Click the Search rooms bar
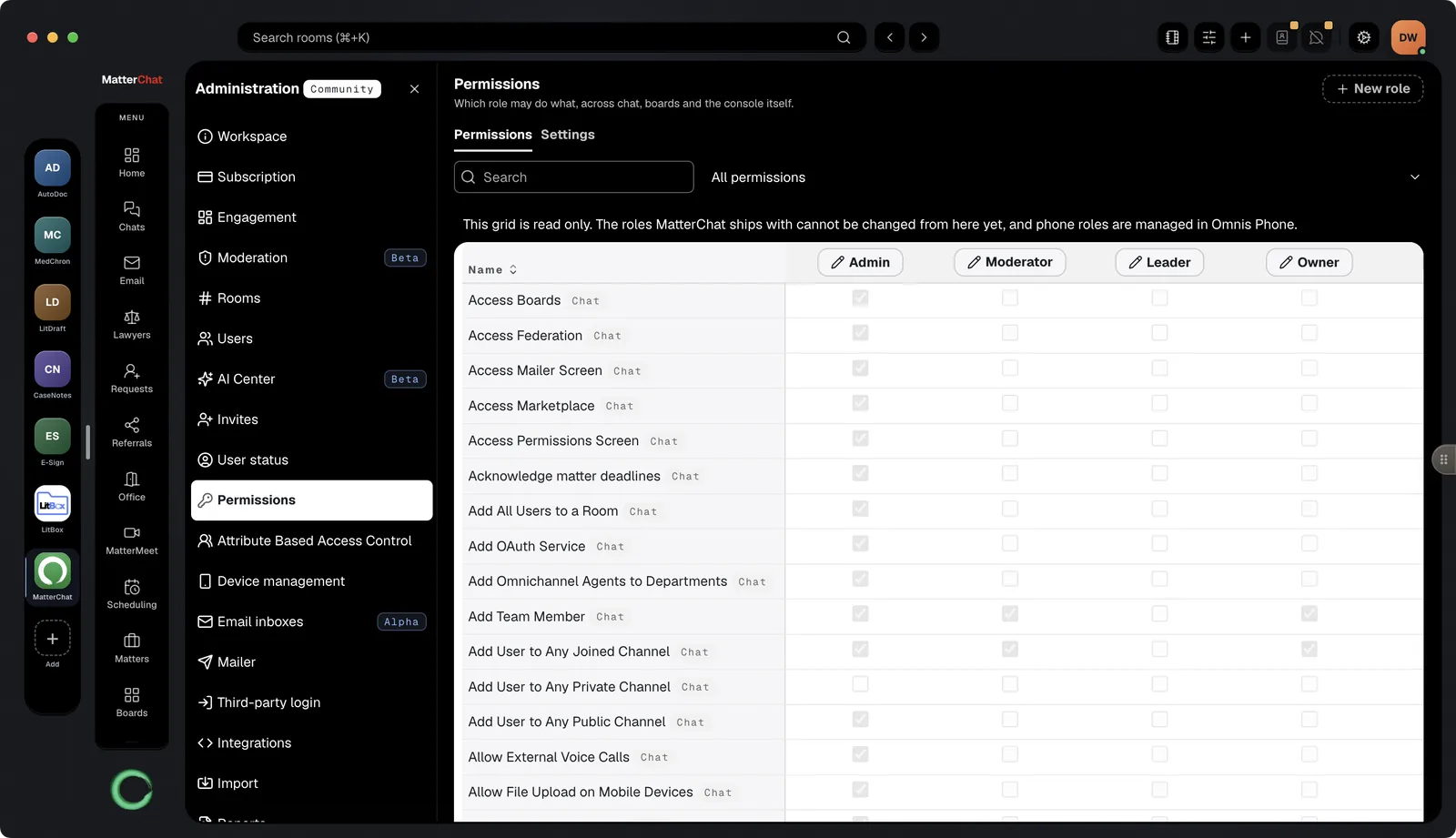The width and height of the screenshot is (1456, 838). (551, 37)
